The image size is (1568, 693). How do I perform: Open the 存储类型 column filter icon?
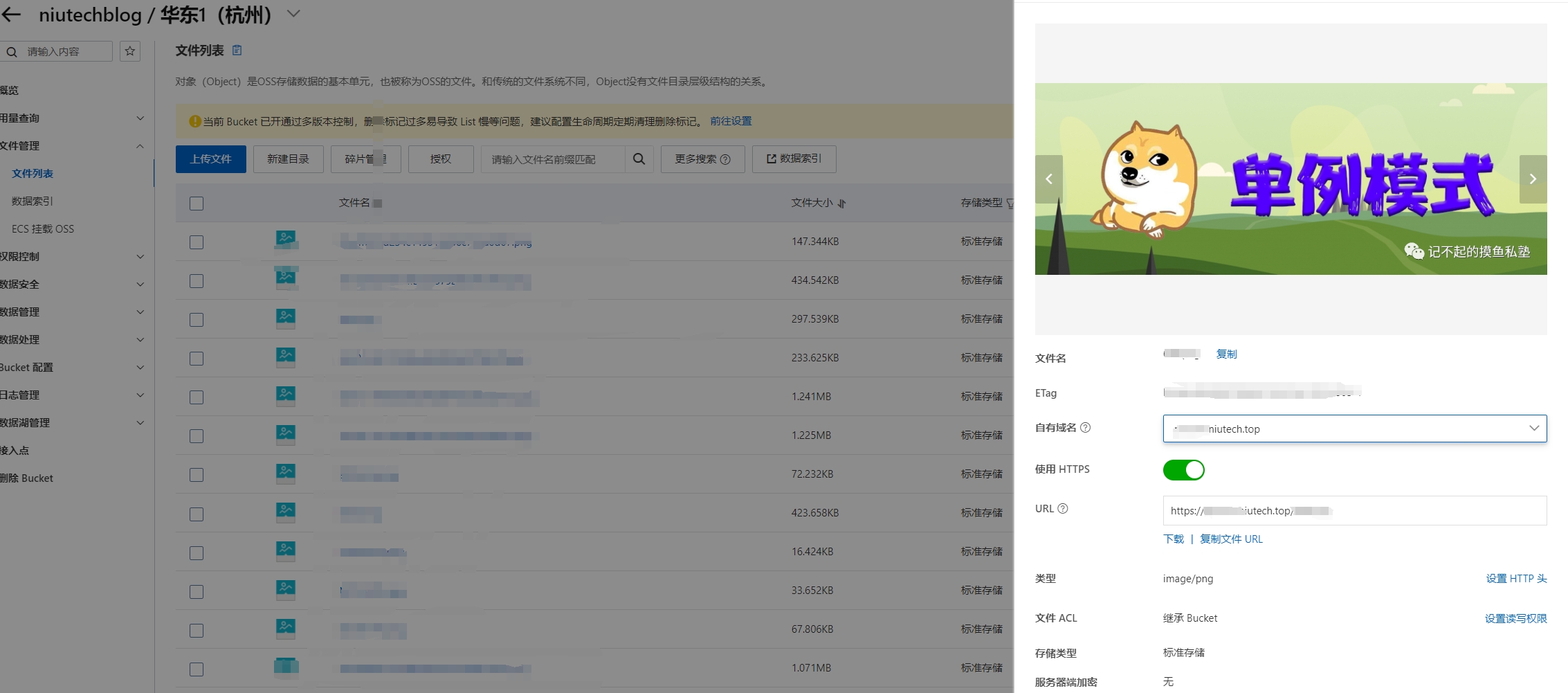coord(1010,204)
